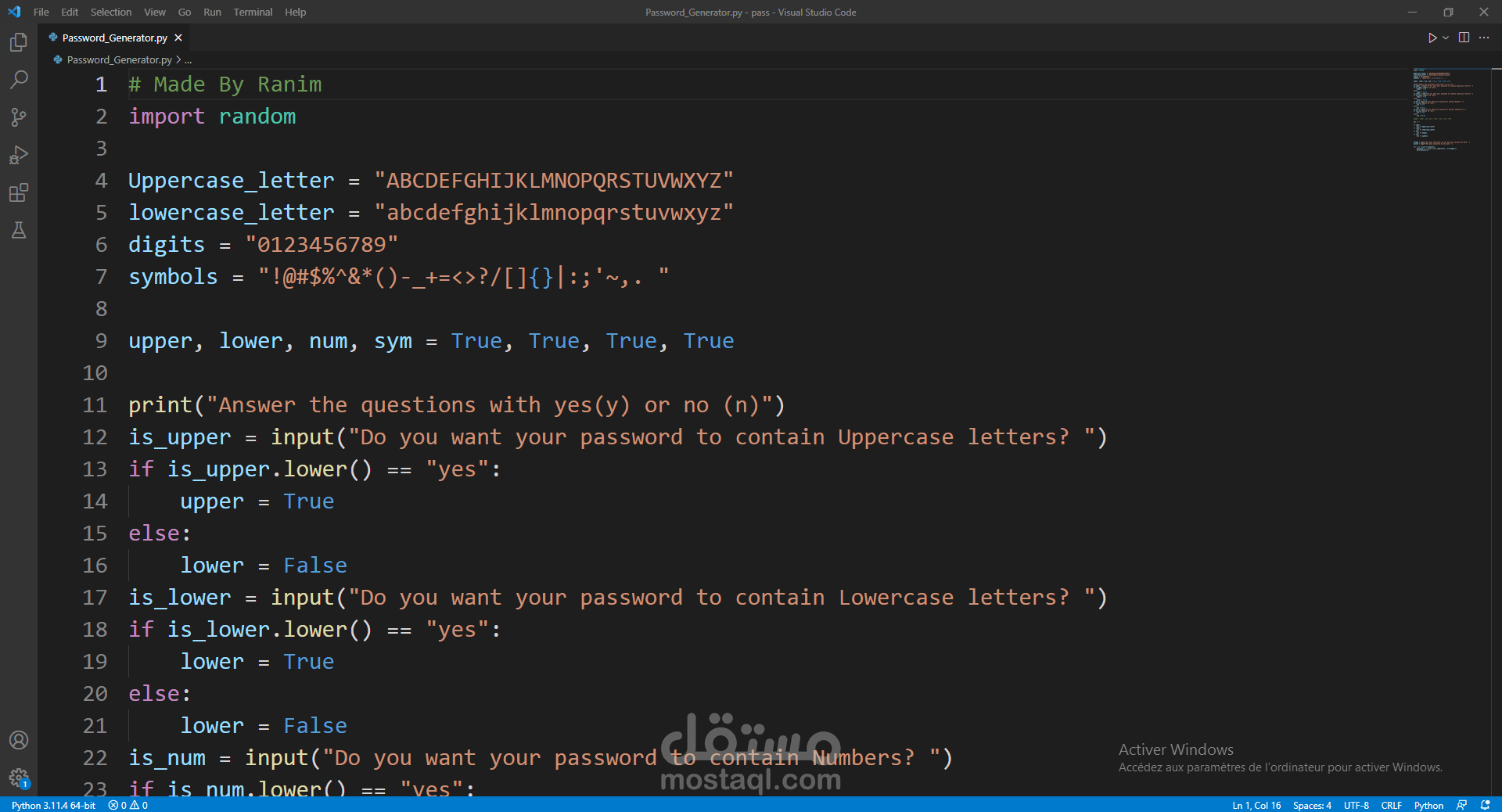The image size is (1502, 812).
Task: Open the Source Control view
Action: (x=19, y=117)
